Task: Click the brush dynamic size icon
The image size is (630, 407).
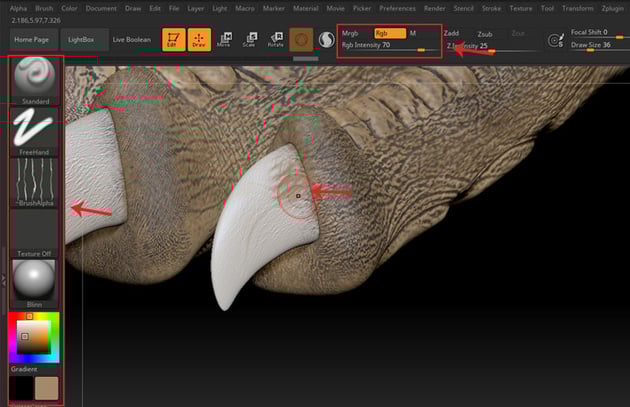Action: tap(556, 40)
